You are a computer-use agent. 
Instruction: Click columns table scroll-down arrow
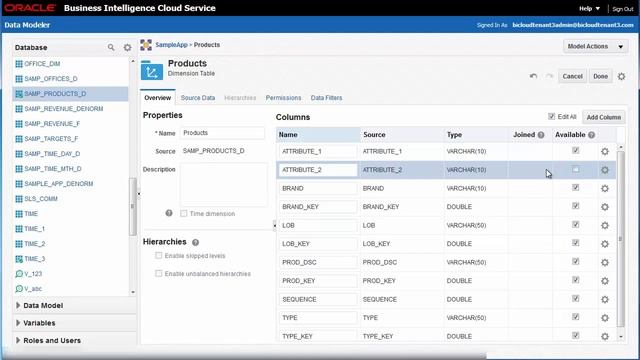pos(621,337)
